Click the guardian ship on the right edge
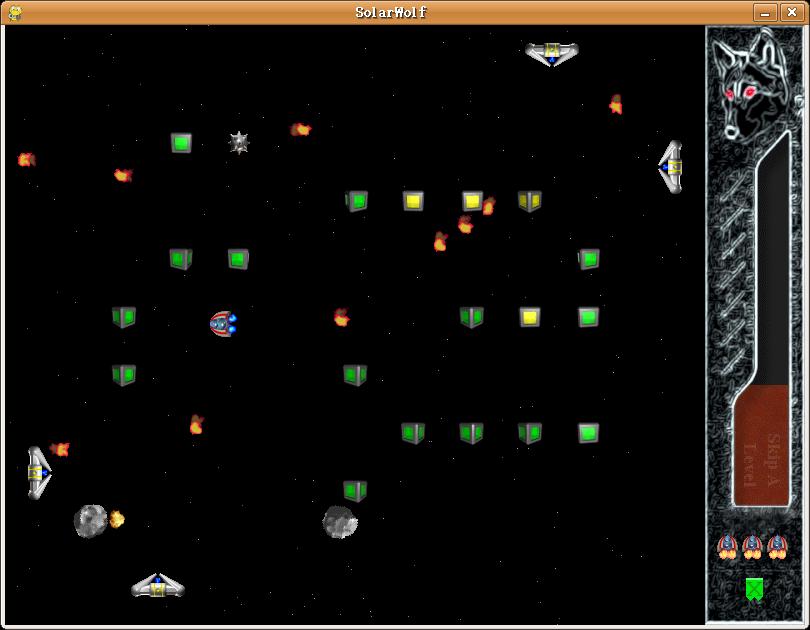Viewport: 810px width, 630px height. [671, 167]
